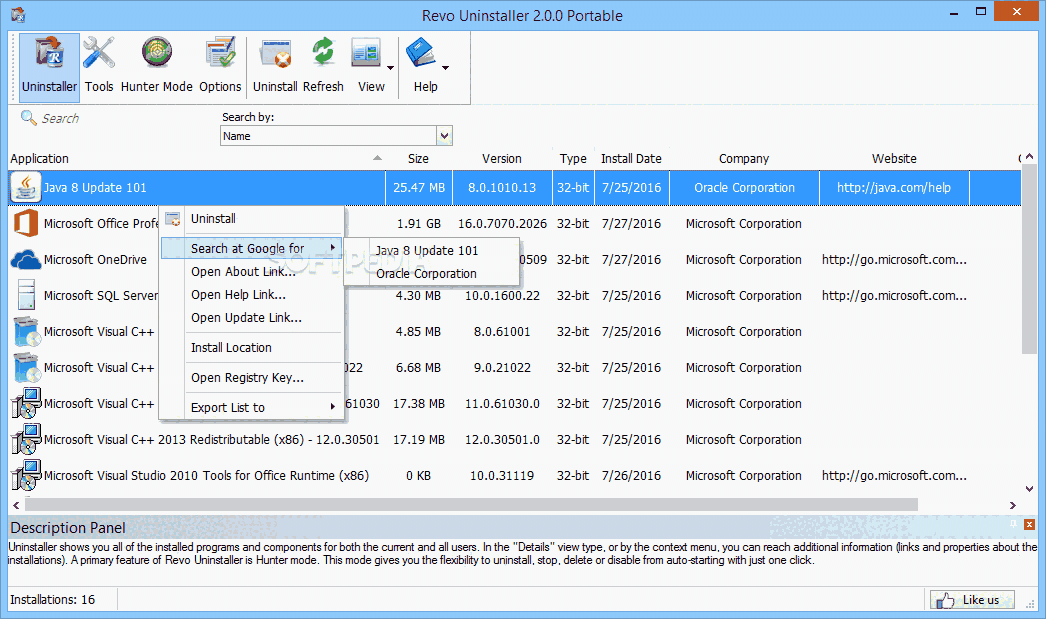Click the Like us button
1046x619 pixels.
971,599
